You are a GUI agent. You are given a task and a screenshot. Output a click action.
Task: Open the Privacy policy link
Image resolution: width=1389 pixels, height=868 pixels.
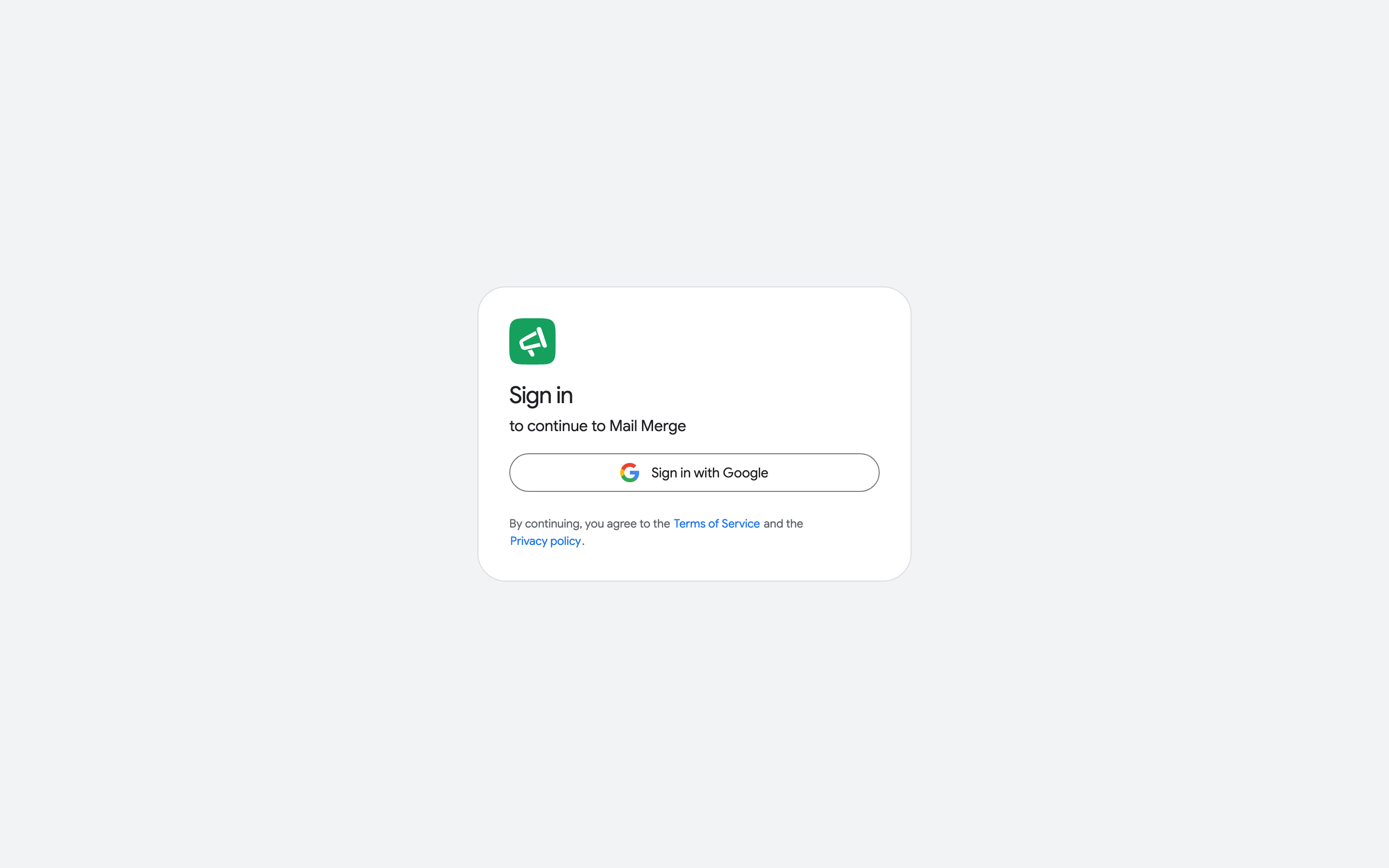tap(545, 541)
